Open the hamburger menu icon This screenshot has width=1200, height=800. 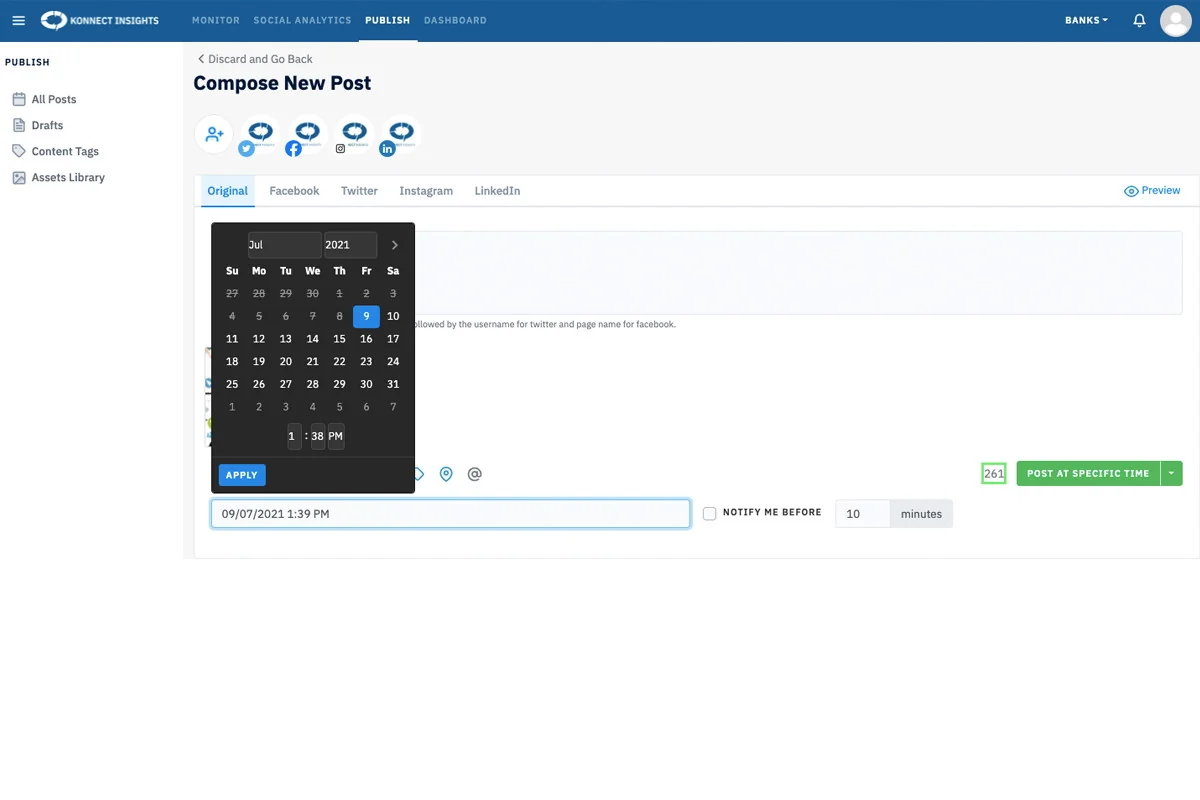coord(18,20)
